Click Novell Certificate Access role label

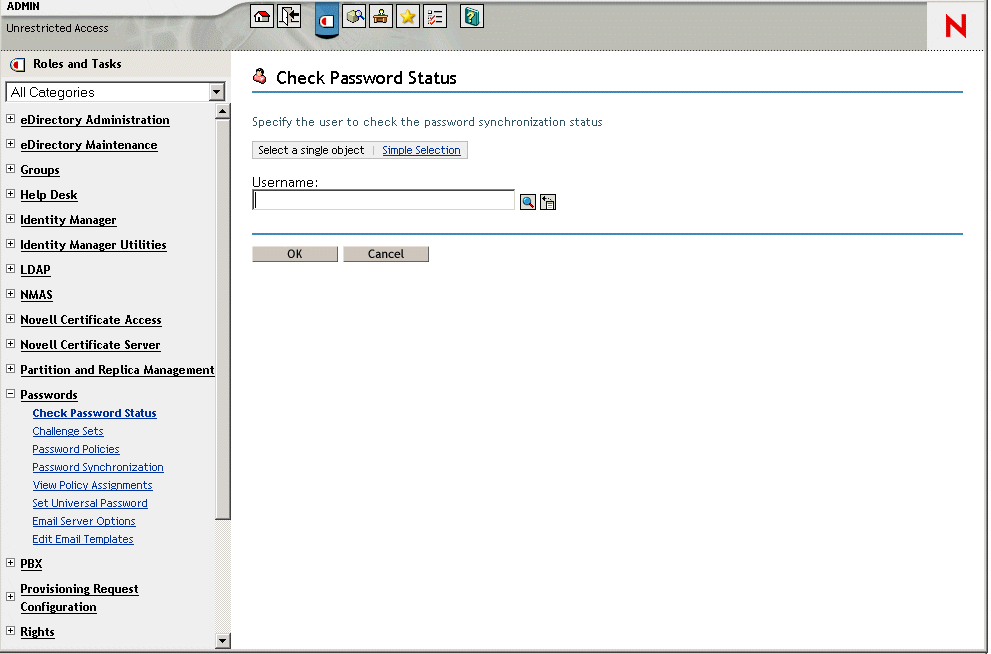tap(91, 320)
